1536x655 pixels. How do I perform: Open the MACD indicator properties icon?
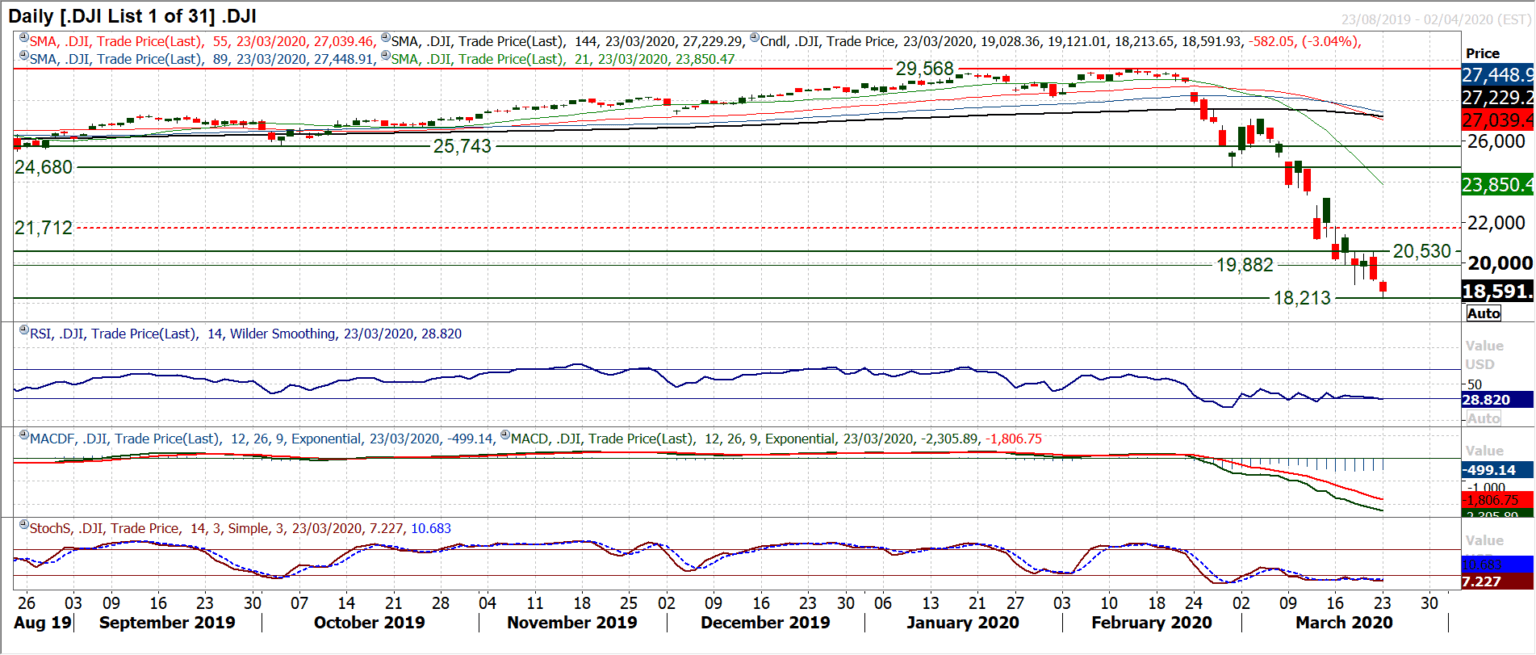pos(504,436)
